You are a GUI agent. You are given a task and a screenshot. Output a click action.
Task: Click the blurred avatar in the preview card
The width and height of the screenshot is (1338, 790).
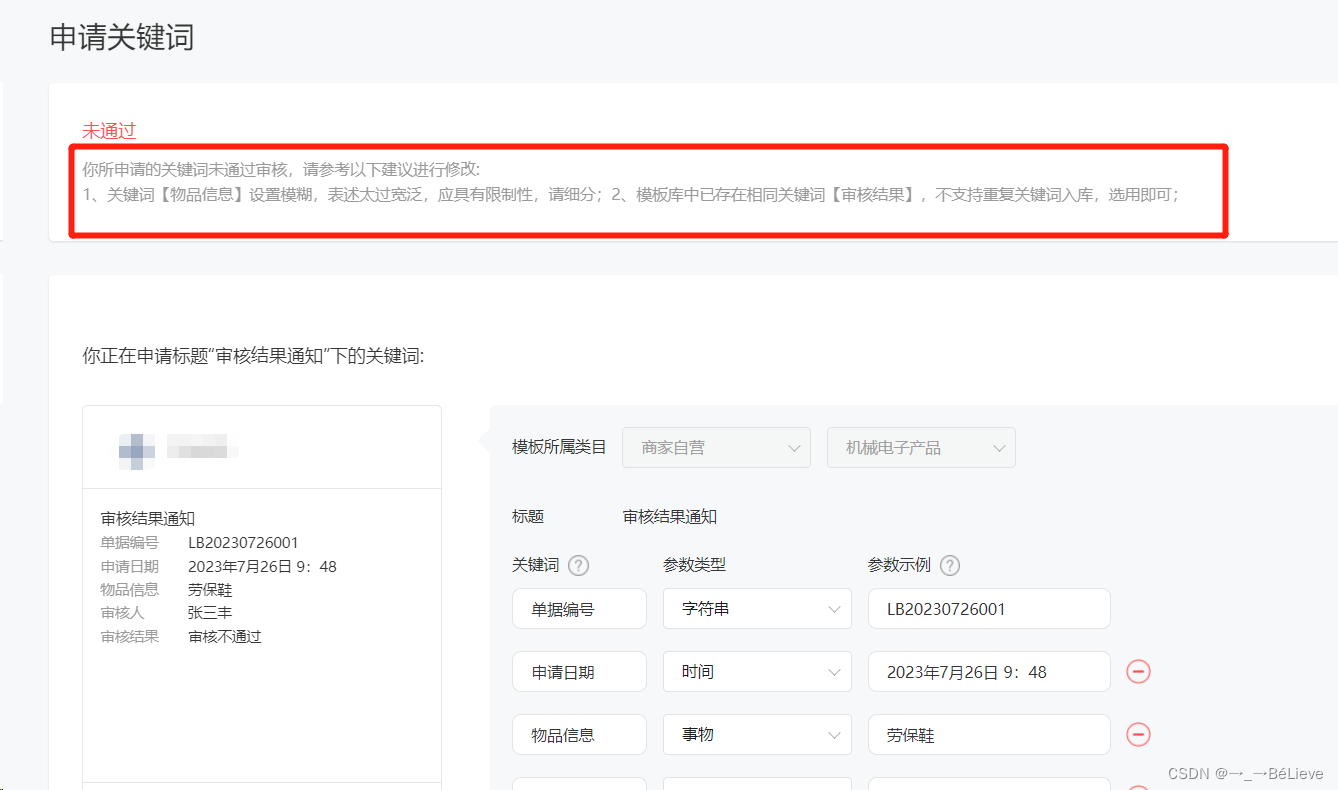click(x=137, y=451)
